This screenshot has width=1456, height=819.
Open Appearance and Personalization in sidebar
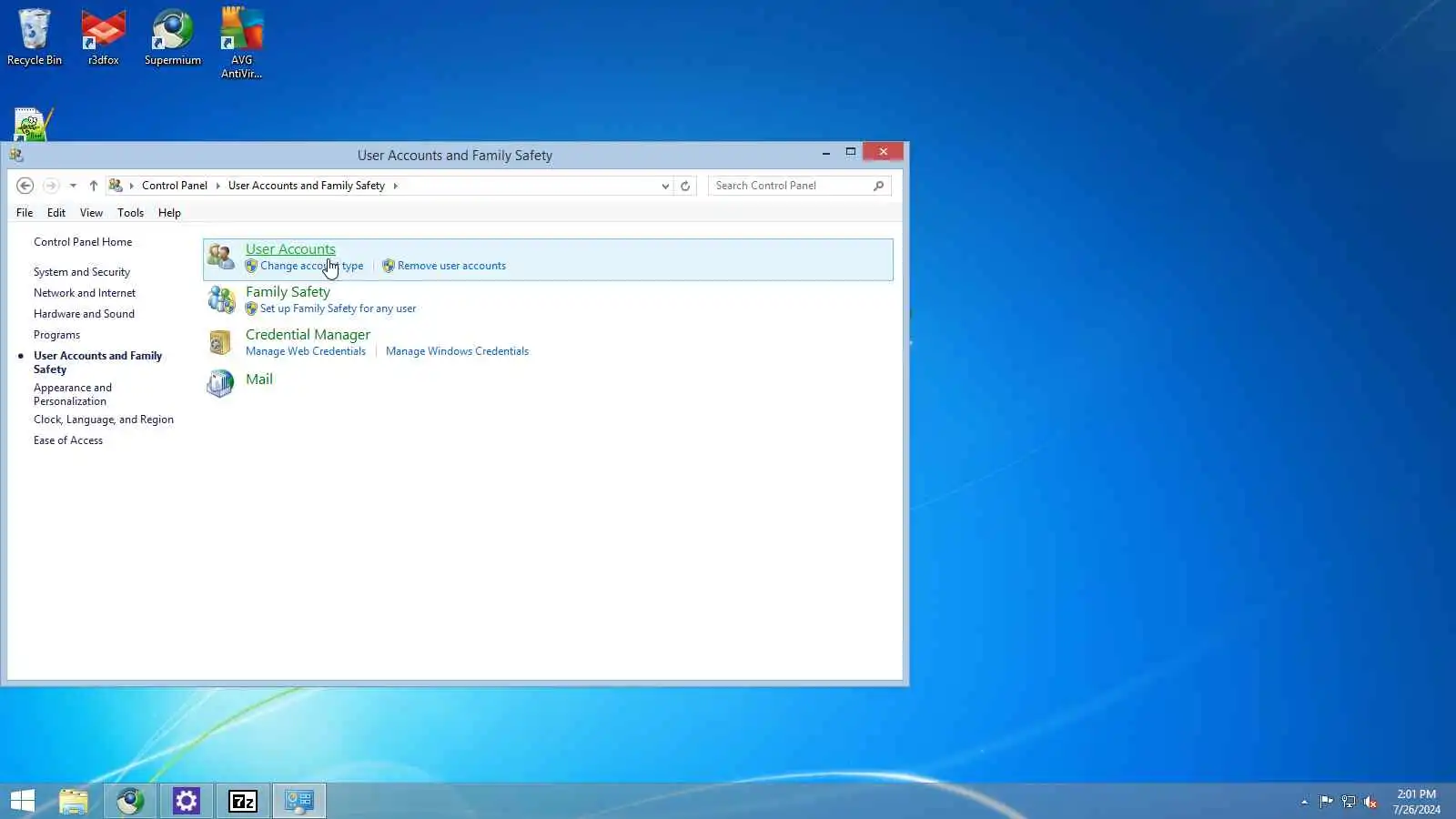click(x=73, y=394)
